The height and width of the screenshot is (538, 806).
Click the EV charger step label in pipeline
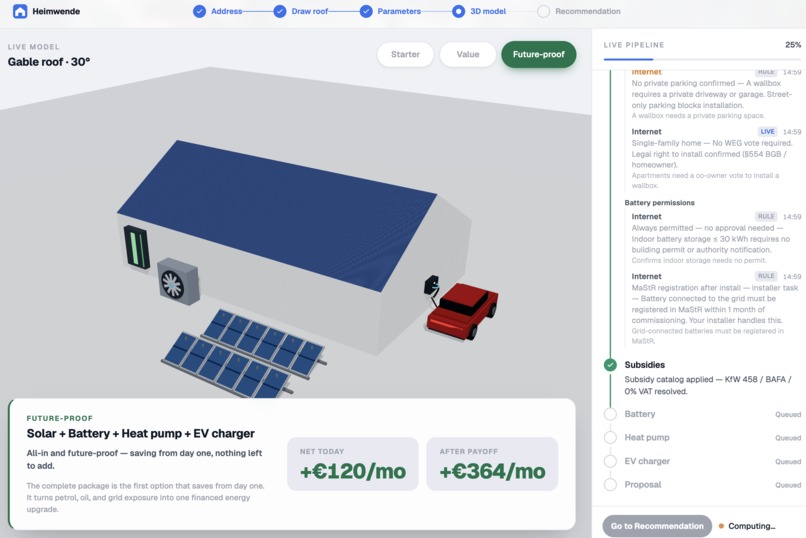[647, 461]
